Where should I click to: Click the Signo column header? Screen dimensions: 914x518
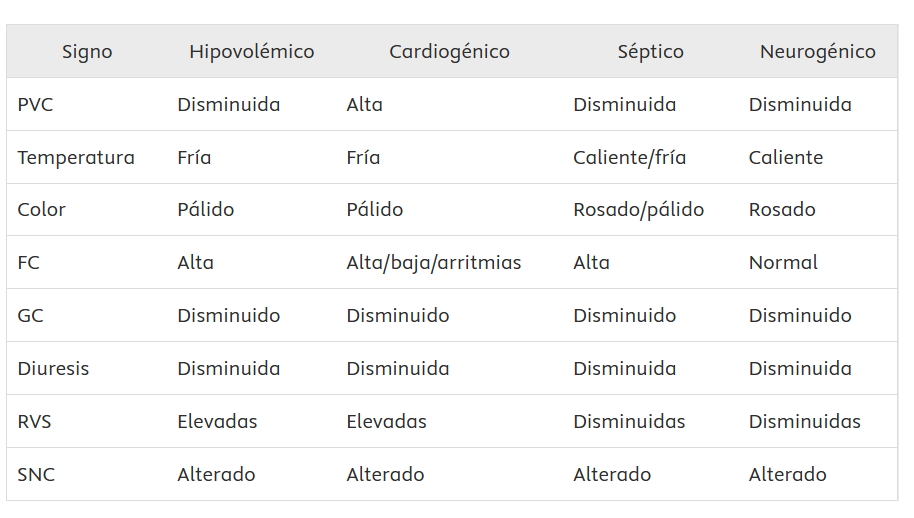coord(87,52)
